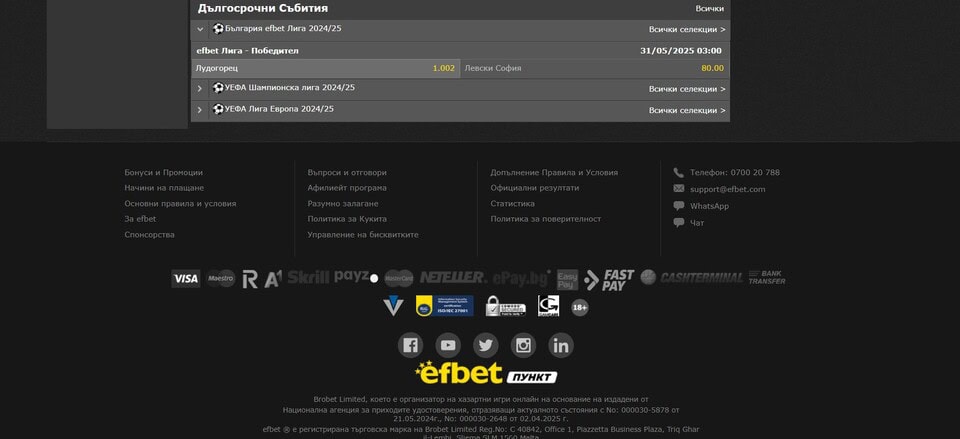960x439 pixels.
Task: Click the 31/05/2025 03:00 event date
Action: (x=681, y=51)
